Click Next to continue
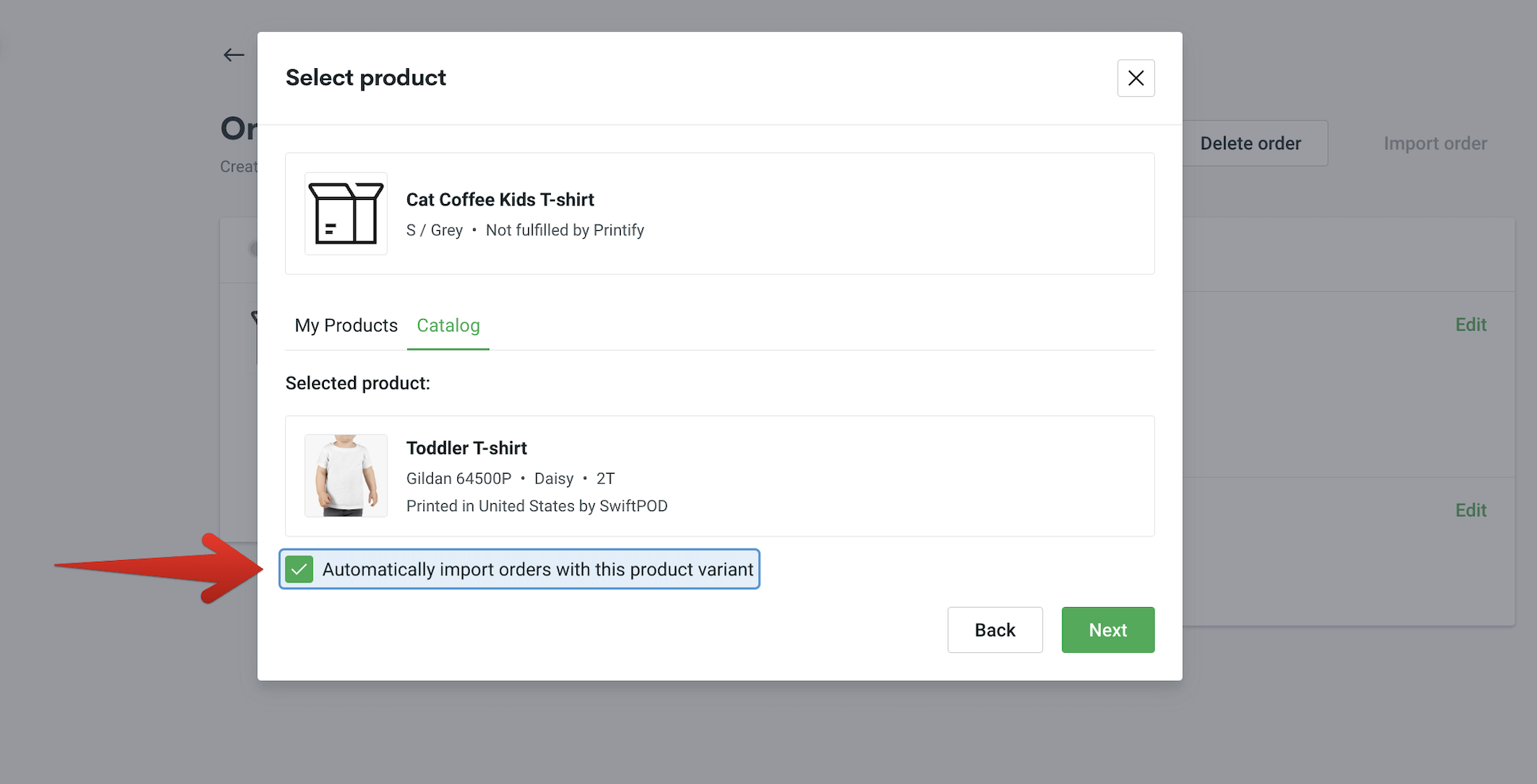Image resolution: width=1537 pixels, height=784 pixels. click(x=1107, y=629)
